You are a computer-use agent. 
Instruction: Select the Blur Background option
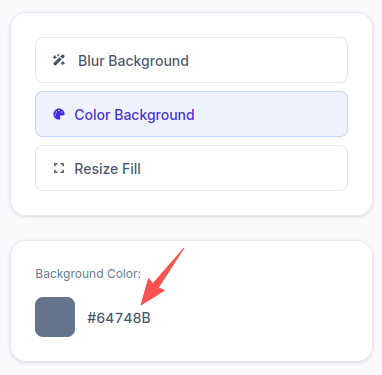[x=191, y=60]
